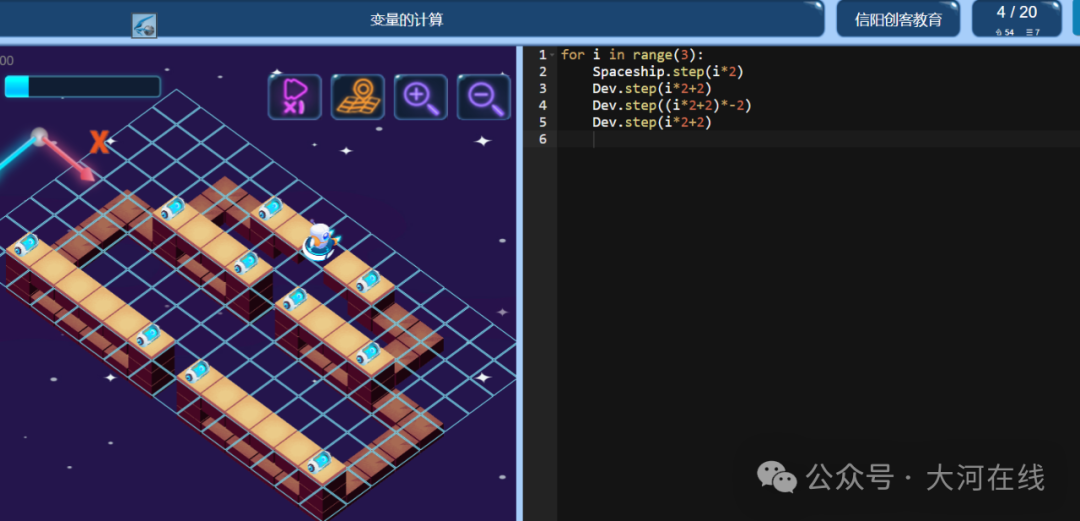Zoom out with the minus magnifier
Screen dimensions: 1080x521
point(484,97)
